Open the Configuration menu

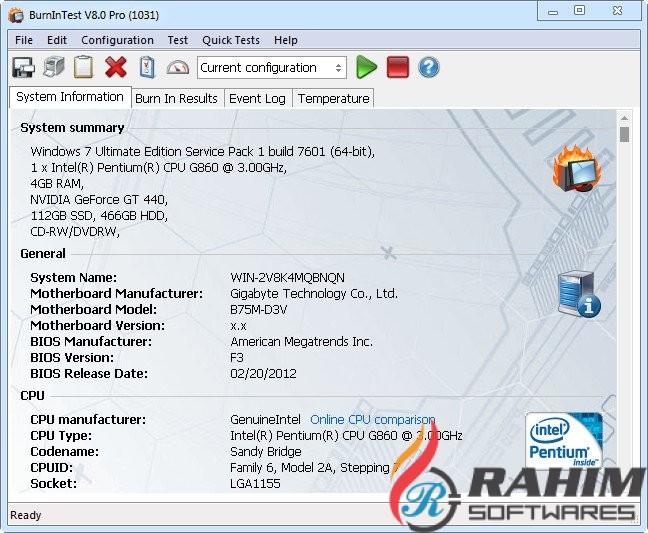(117, 40)
